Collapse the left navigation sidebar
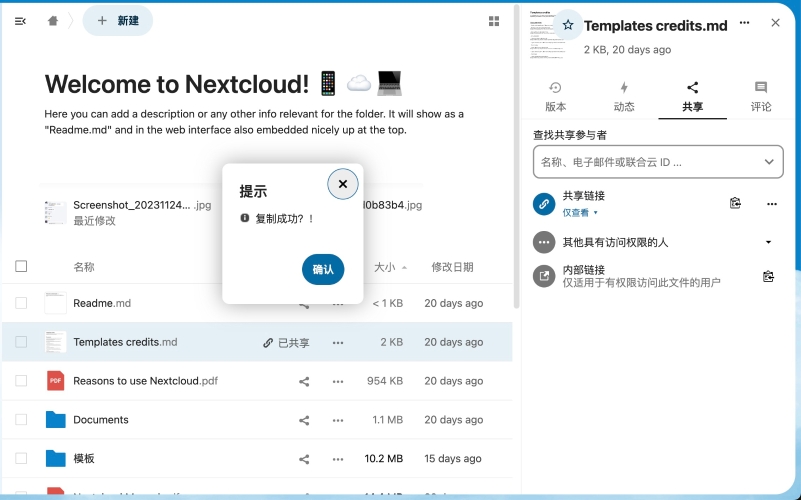 point(20,21)
